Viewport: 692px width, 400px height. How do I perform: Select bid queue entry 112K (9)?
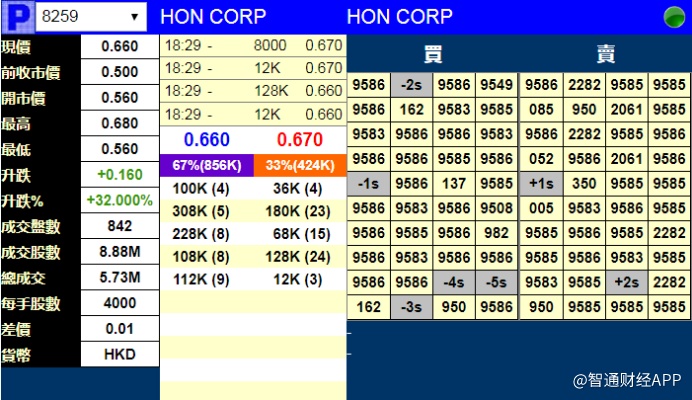(x=201, y=279)
